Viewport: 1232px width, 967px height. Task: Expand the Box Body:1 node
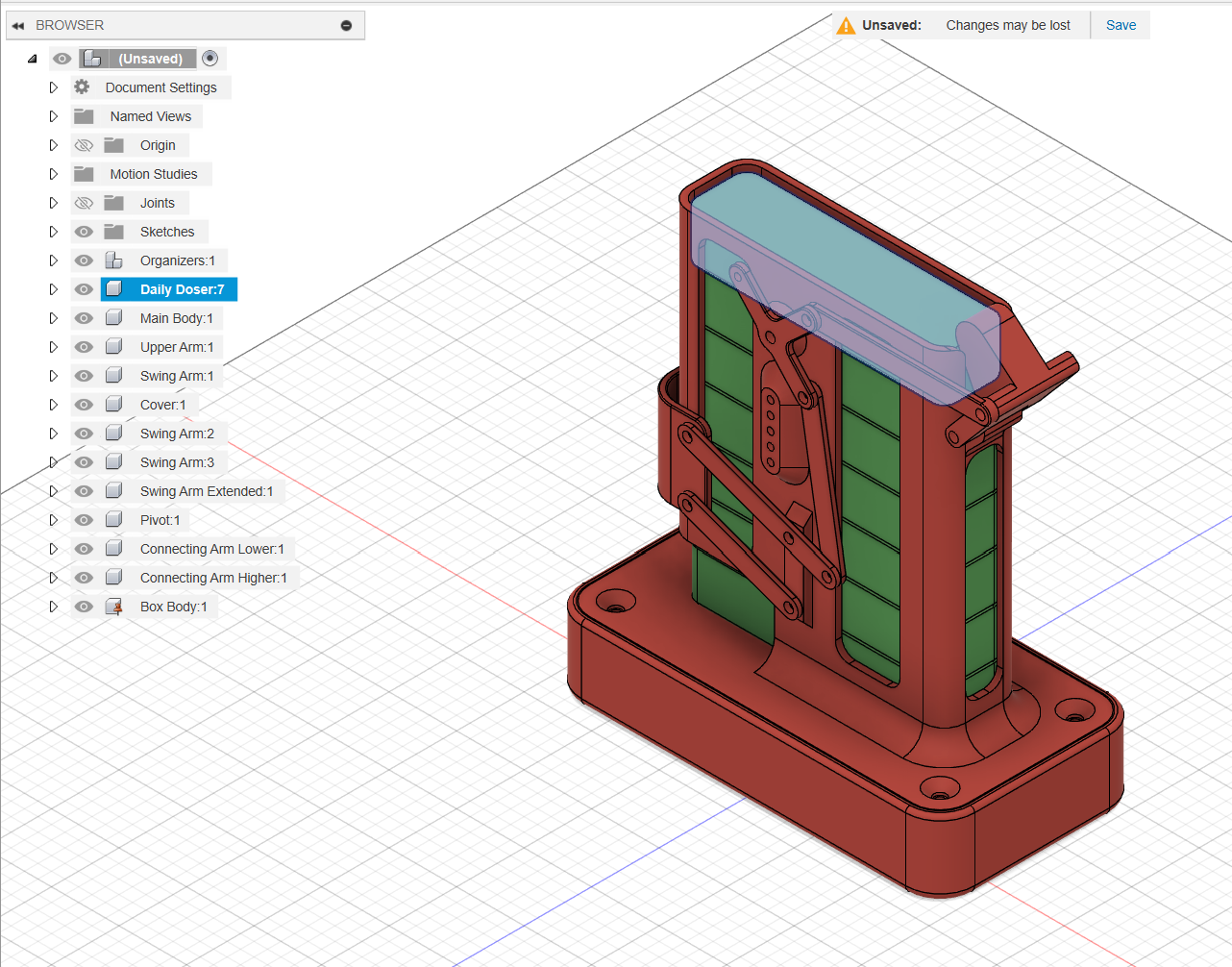[x=54, y=607]
